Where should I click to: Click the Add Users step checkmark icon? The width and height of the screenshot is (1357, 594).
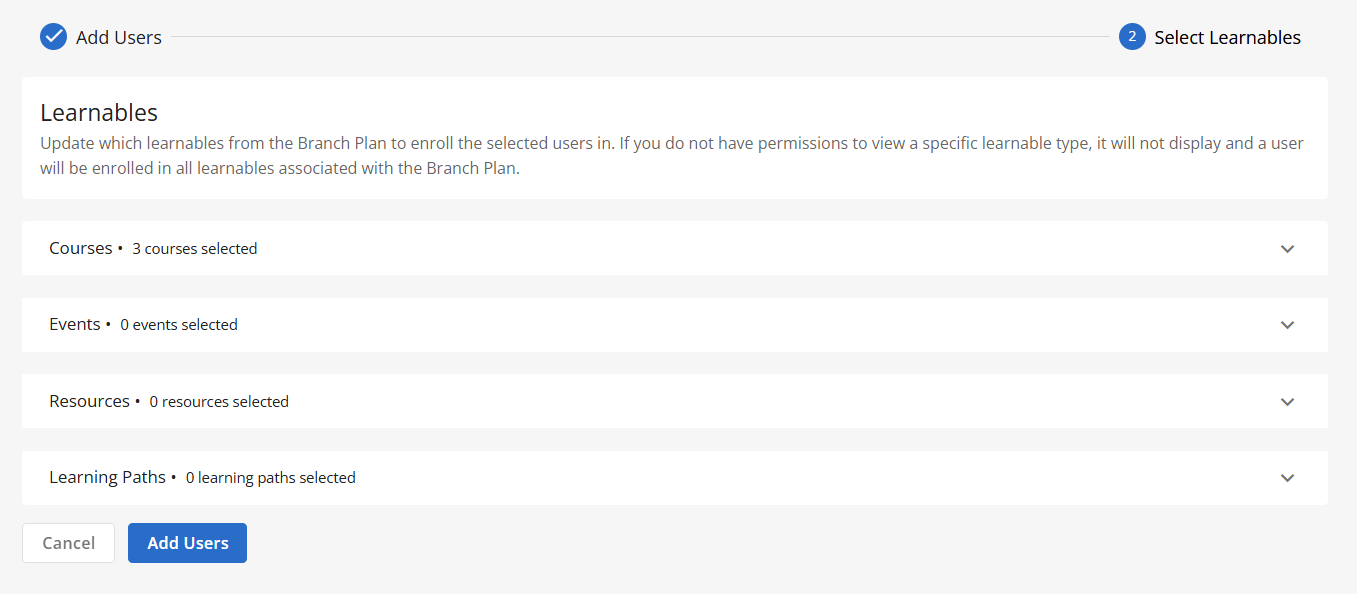pos(53,37)
